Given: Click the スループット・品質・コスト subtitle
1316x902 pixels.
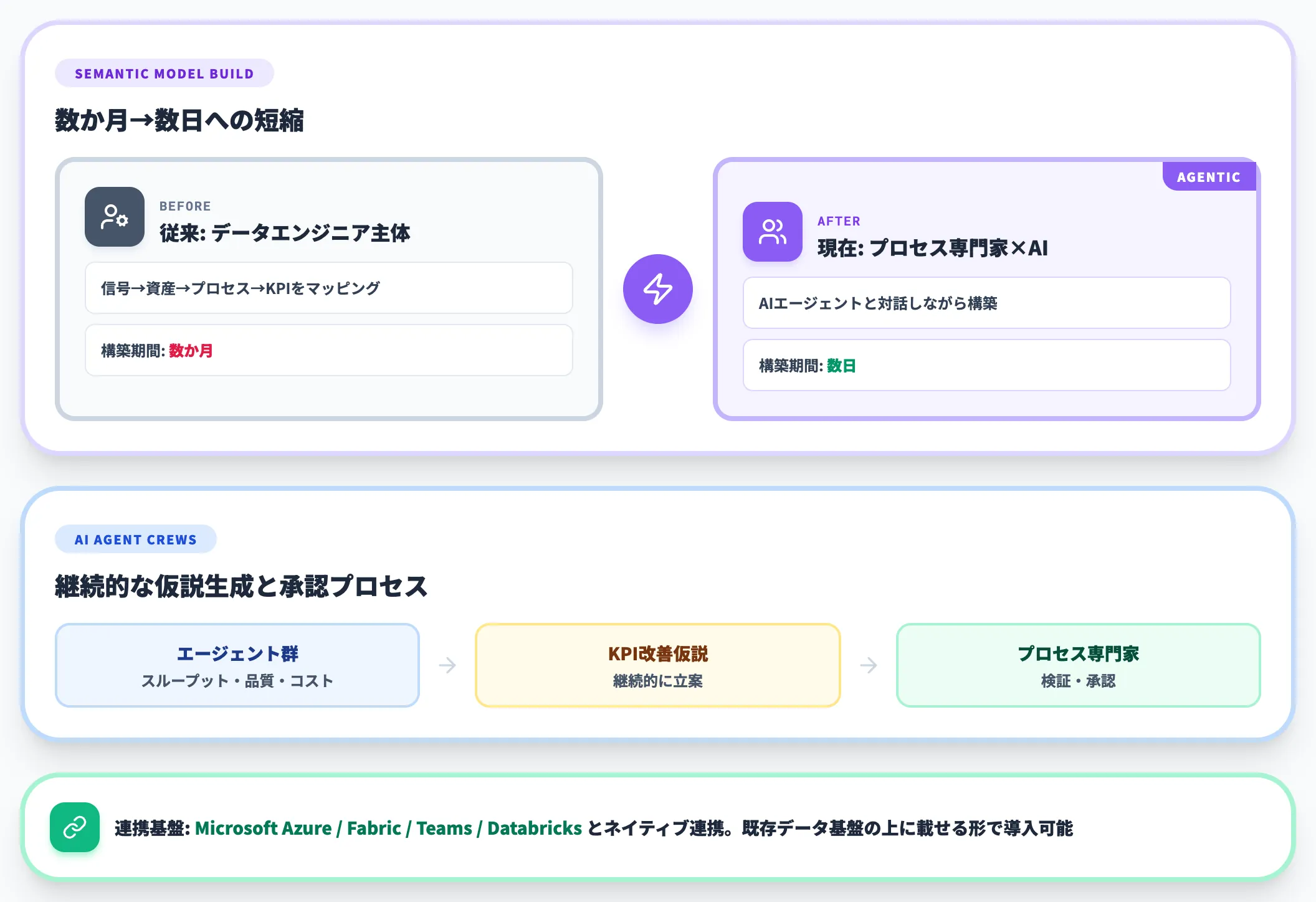Looking at the screenshot, I should (237, 681).
